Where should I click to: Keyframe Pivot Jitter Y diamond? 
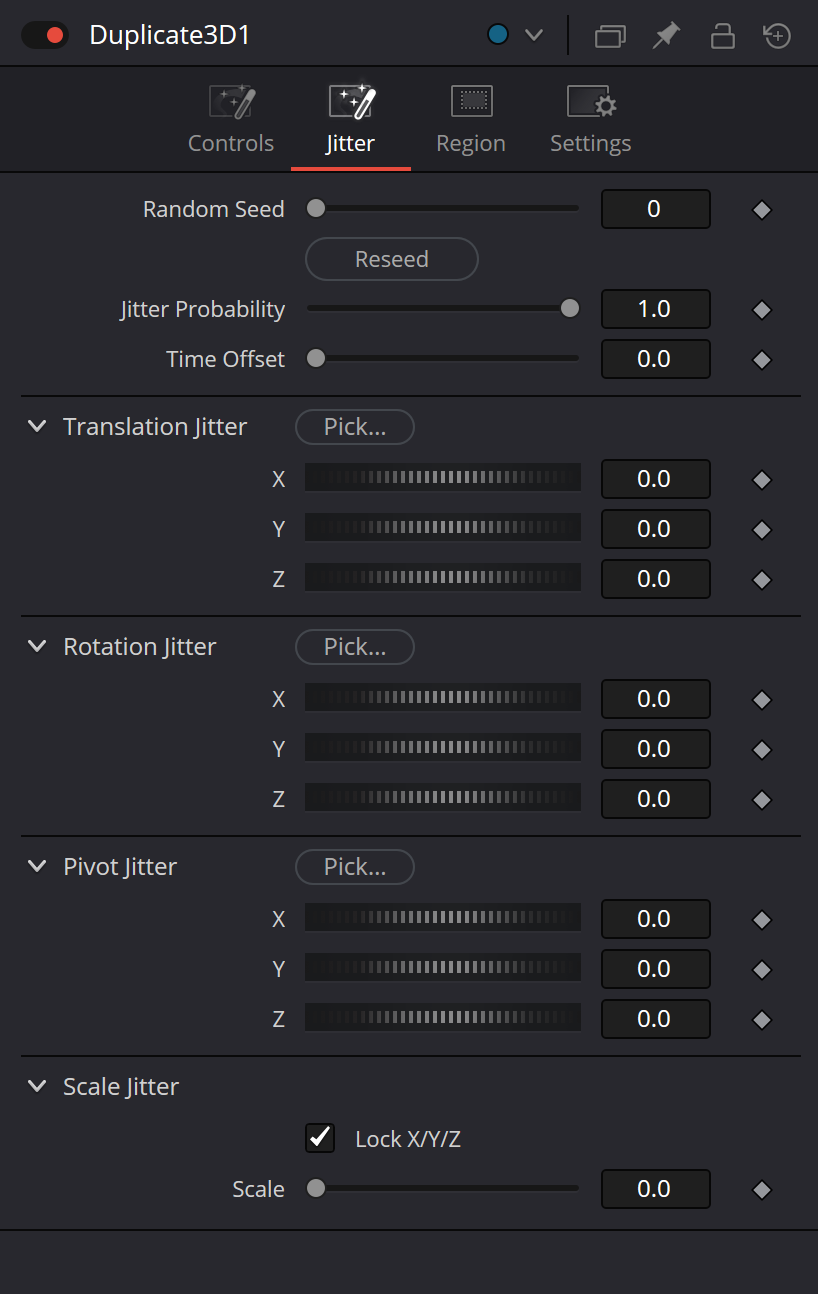(x=762, y=970)
